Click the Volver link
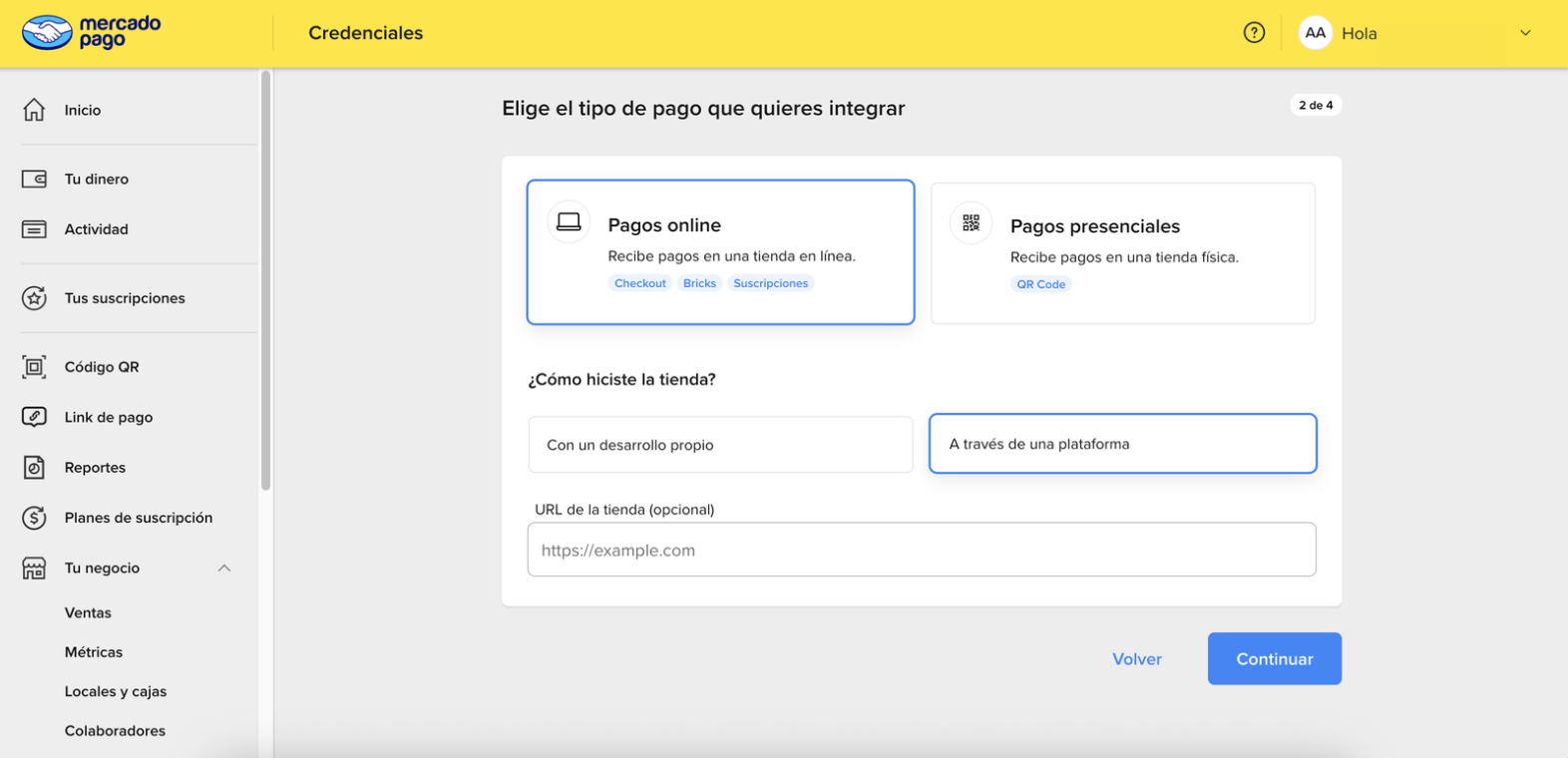 click(1137, 659)
